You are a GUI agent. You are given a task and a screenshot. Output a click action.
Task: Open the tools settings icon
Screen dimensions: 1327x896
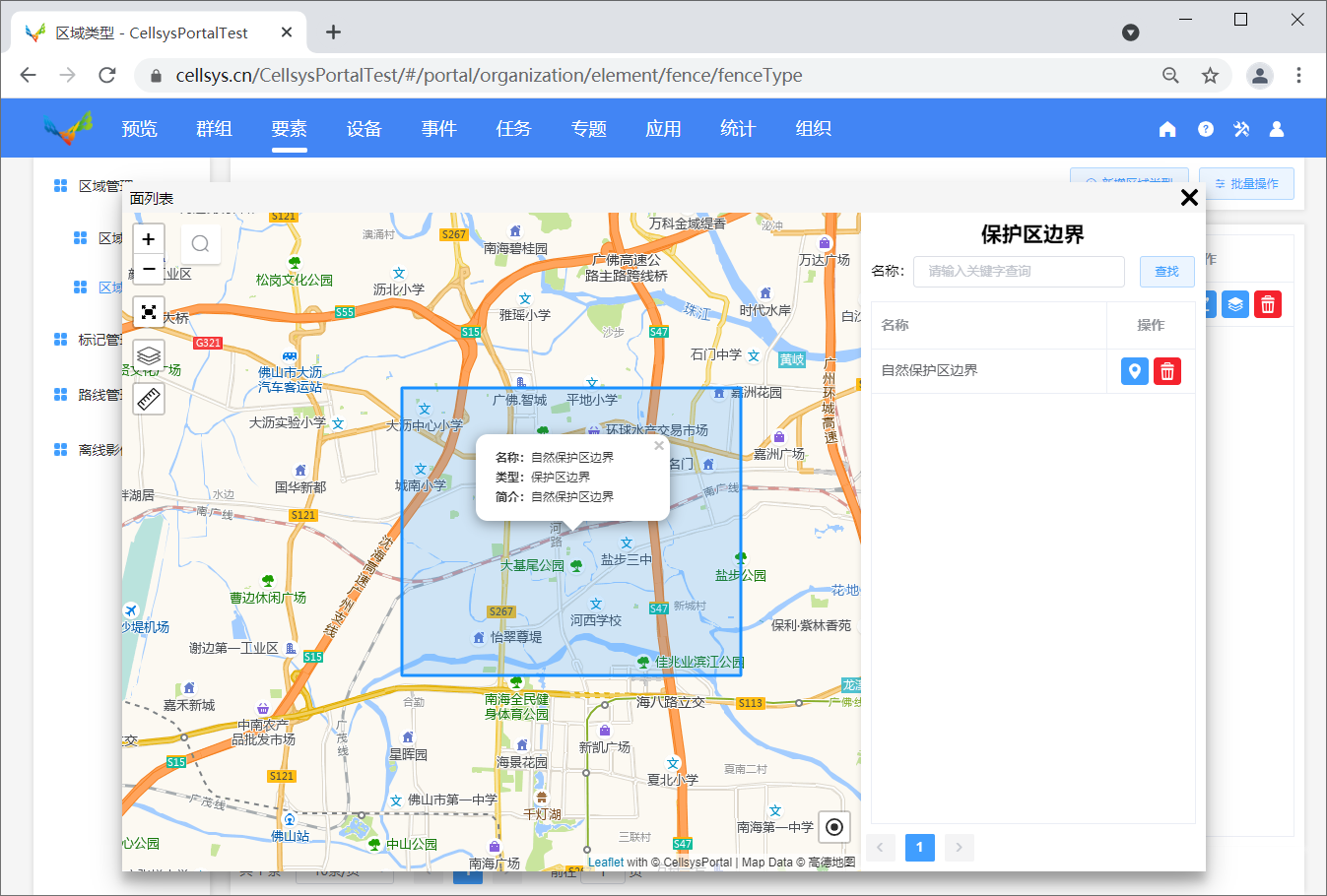pos(1241,129)
